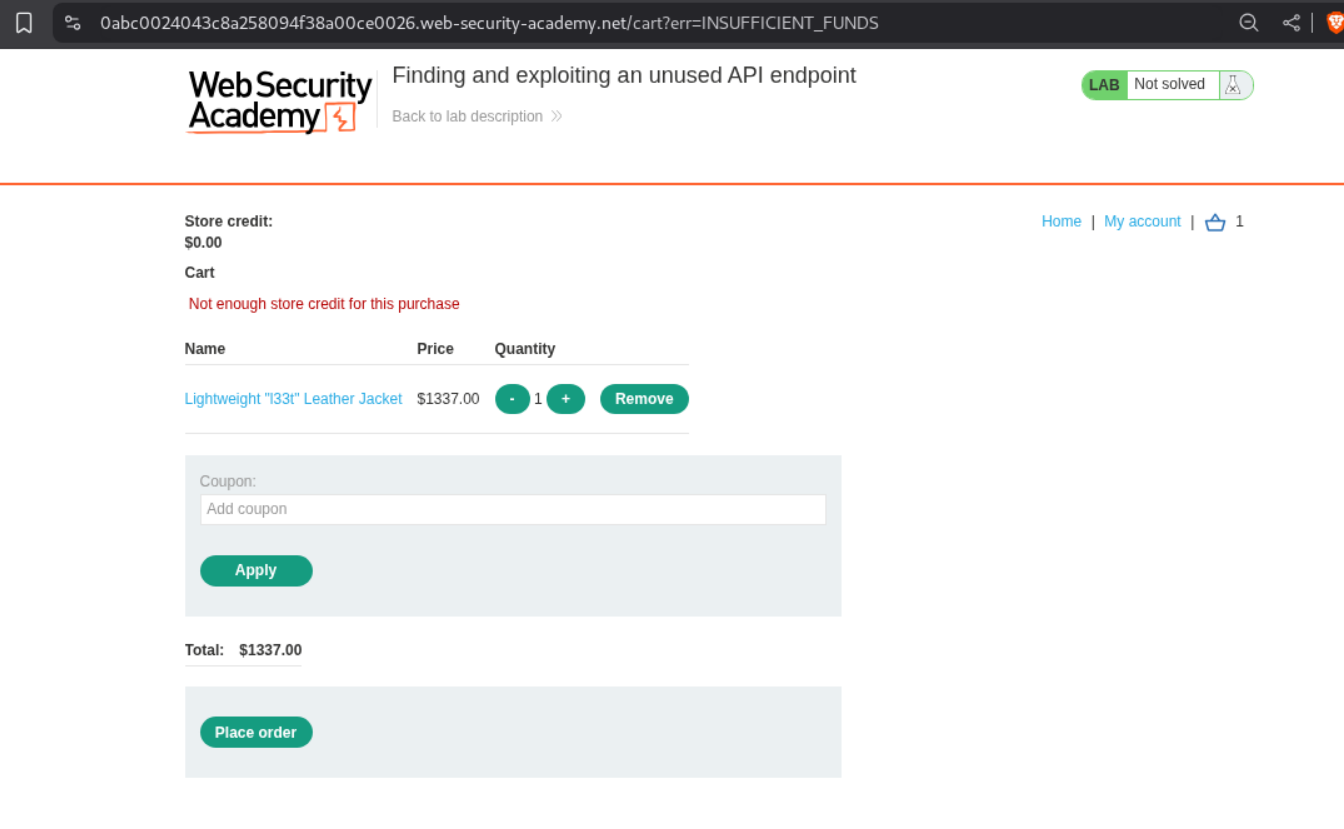Open the shopping basket icon
This screenshot has width=1344, height=829.
click(x=1215, y=222)
